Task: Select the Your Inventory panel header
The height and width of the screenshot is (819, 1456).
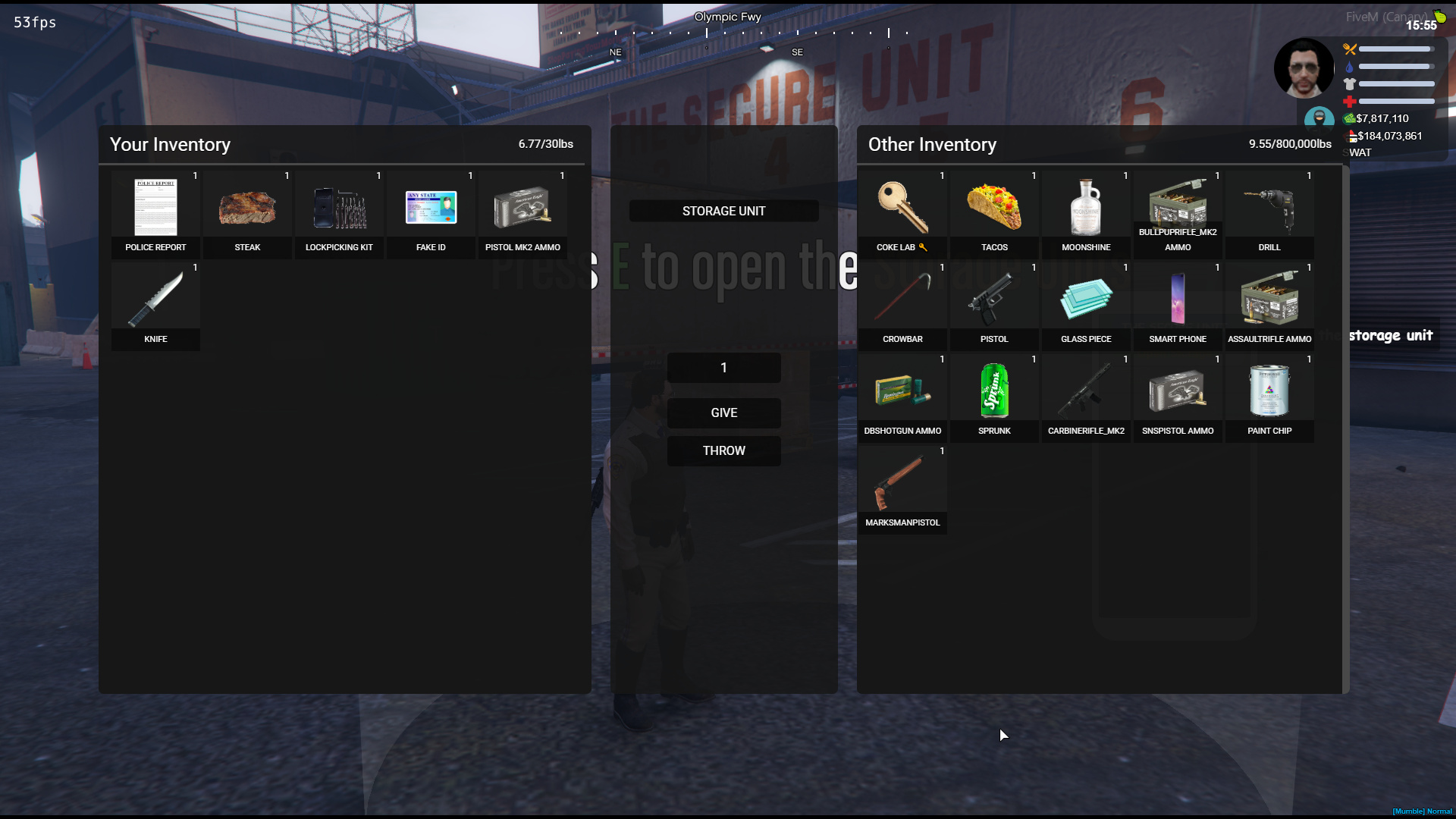Action: tap(170, 144)
